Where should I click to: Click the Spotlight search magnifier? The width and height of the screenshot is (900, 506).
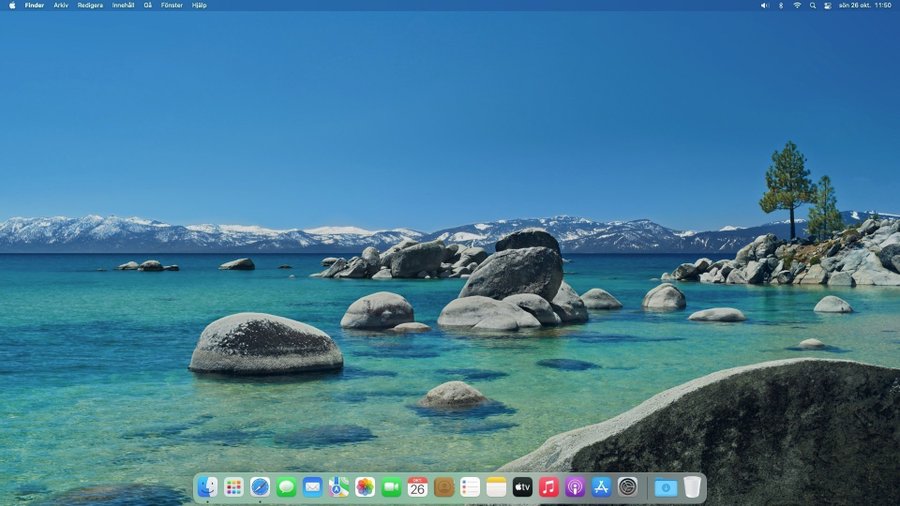point(813,5)
